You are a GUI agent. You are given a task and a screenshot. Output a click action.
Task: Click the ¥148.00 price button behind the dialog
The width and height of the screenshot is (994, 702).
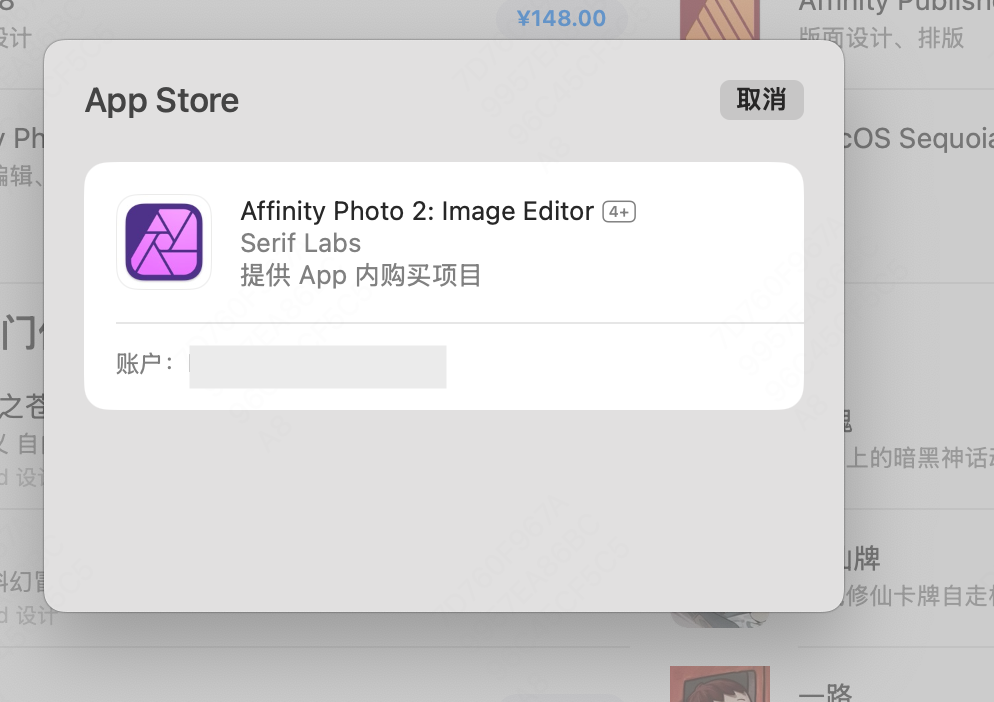(562, 18)
